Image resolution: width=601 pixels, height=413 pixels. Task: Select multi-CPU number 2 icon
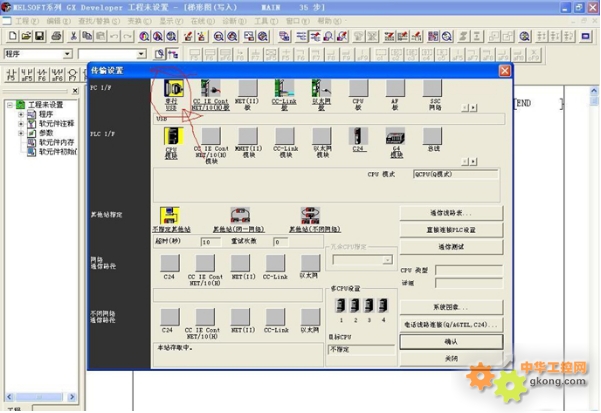pyautogui.click(x=355, y=305)
